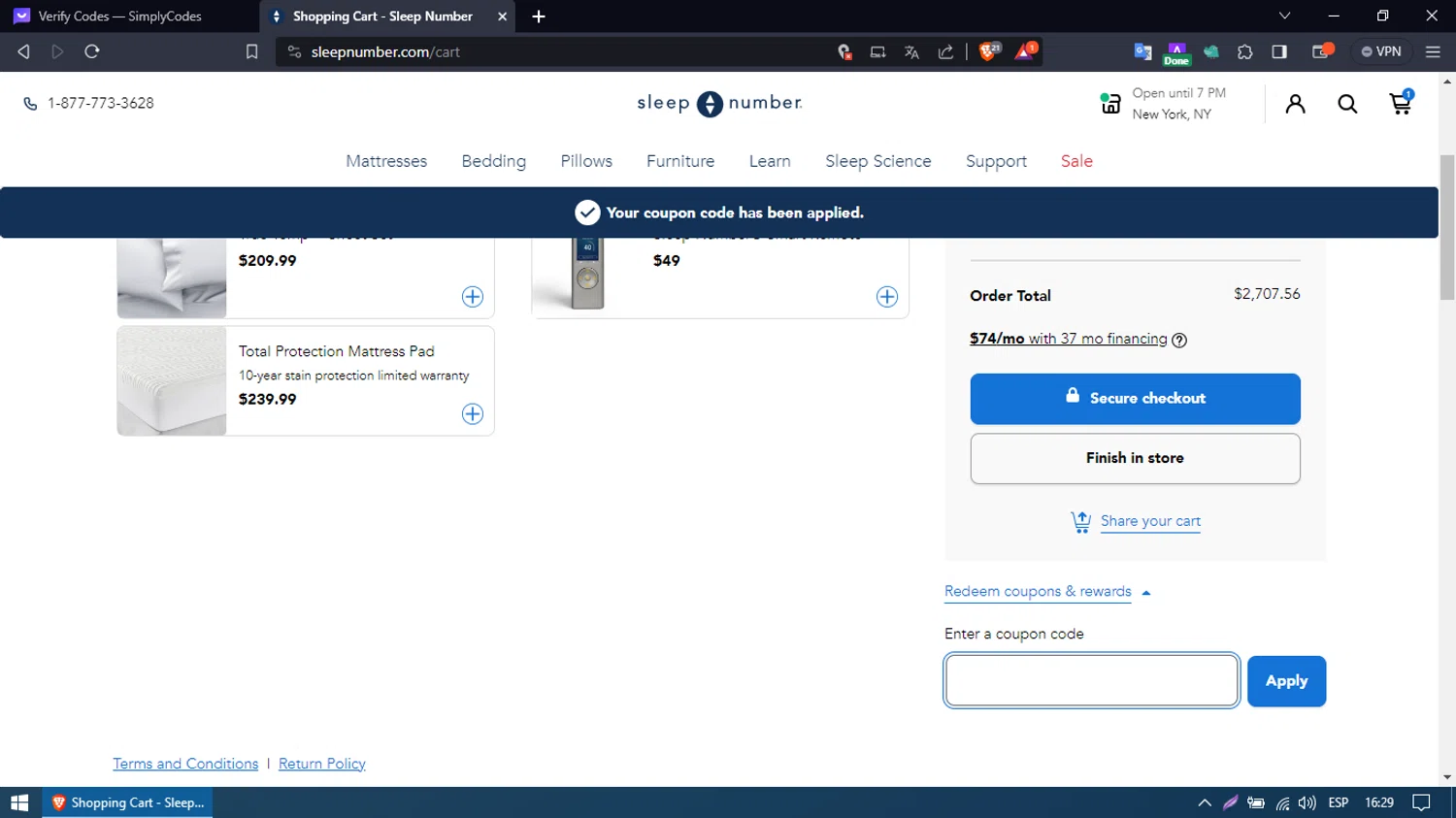This screenshot has height=818, width=1456.
Task: Reload the page with refresh icon
Action: [x=92, y=51]
